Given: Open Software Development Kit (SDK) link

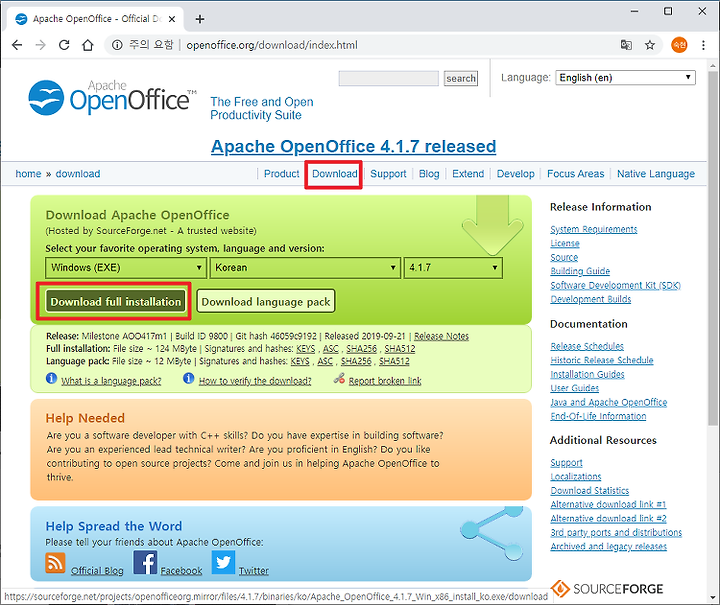Looking at the screenshot, I should 615,286.
